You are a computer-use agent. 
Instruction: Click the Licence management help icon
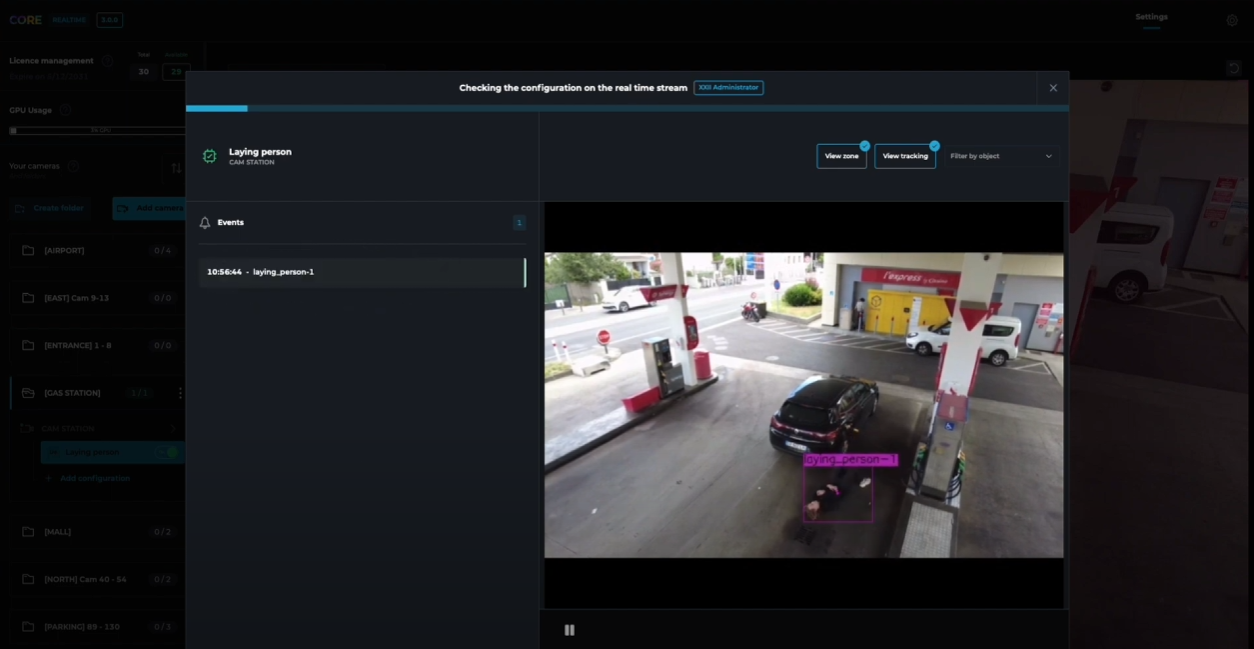pyautogui.click(x=108, y=61)
